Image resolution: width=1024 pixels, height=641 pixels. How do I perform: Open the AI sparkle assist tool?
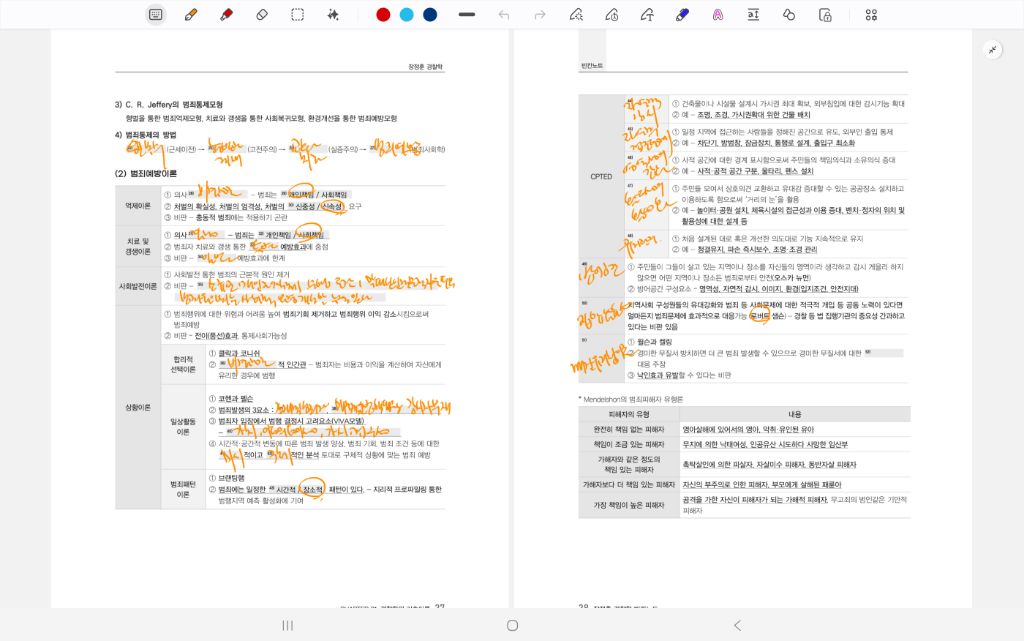coord(333,14)
